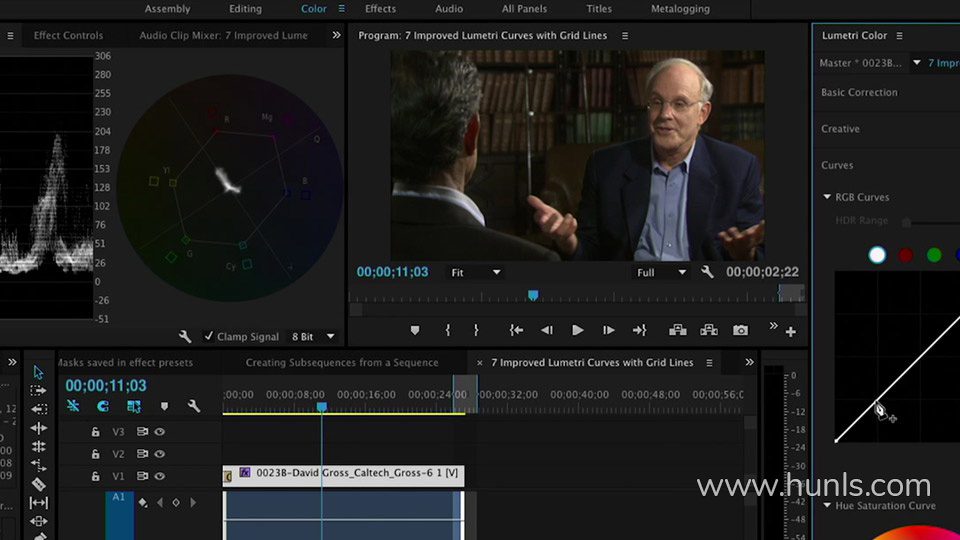This screenshot has height=540, width=960.
Task: Collapse the Hue Saturation Curve section
Action: [827, 505]
